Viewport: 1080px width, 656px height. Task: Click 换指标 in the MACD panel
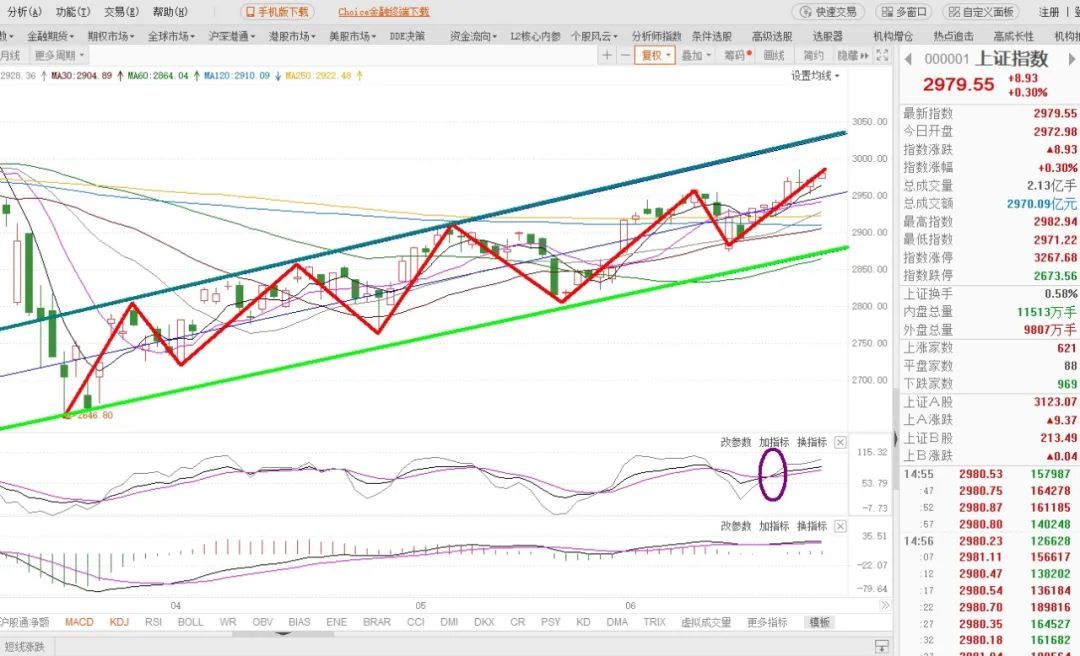[812, 526]
